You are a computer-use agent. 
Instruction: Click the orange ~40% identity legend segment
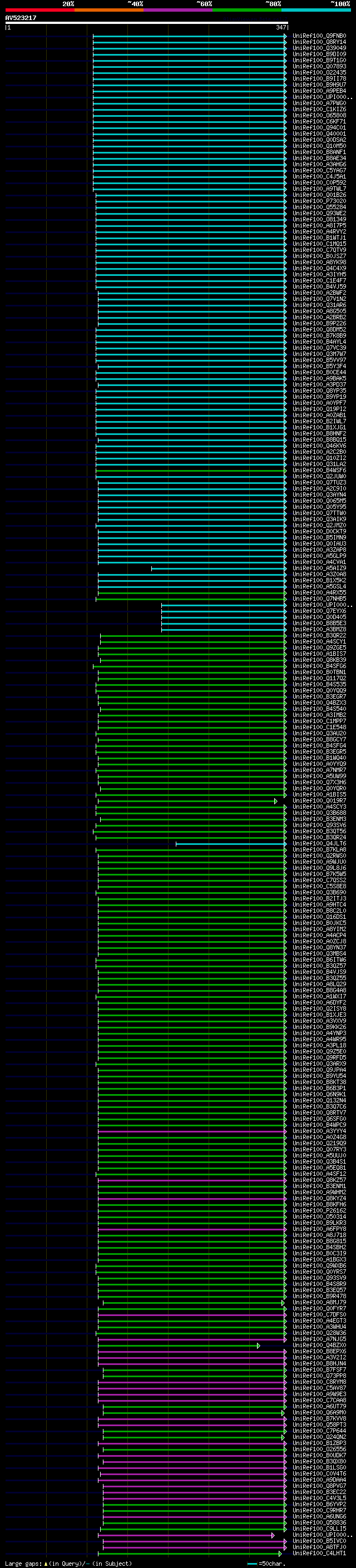(x=109, y=10)
